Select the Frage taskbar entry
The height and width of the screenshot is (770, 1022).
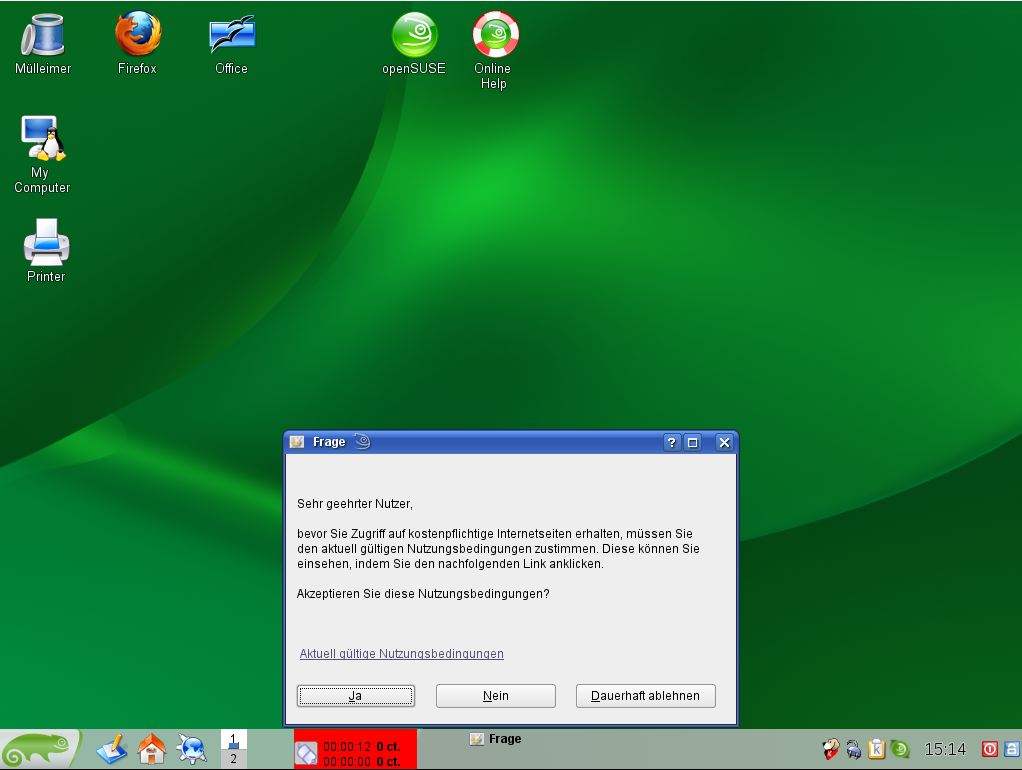496,739
